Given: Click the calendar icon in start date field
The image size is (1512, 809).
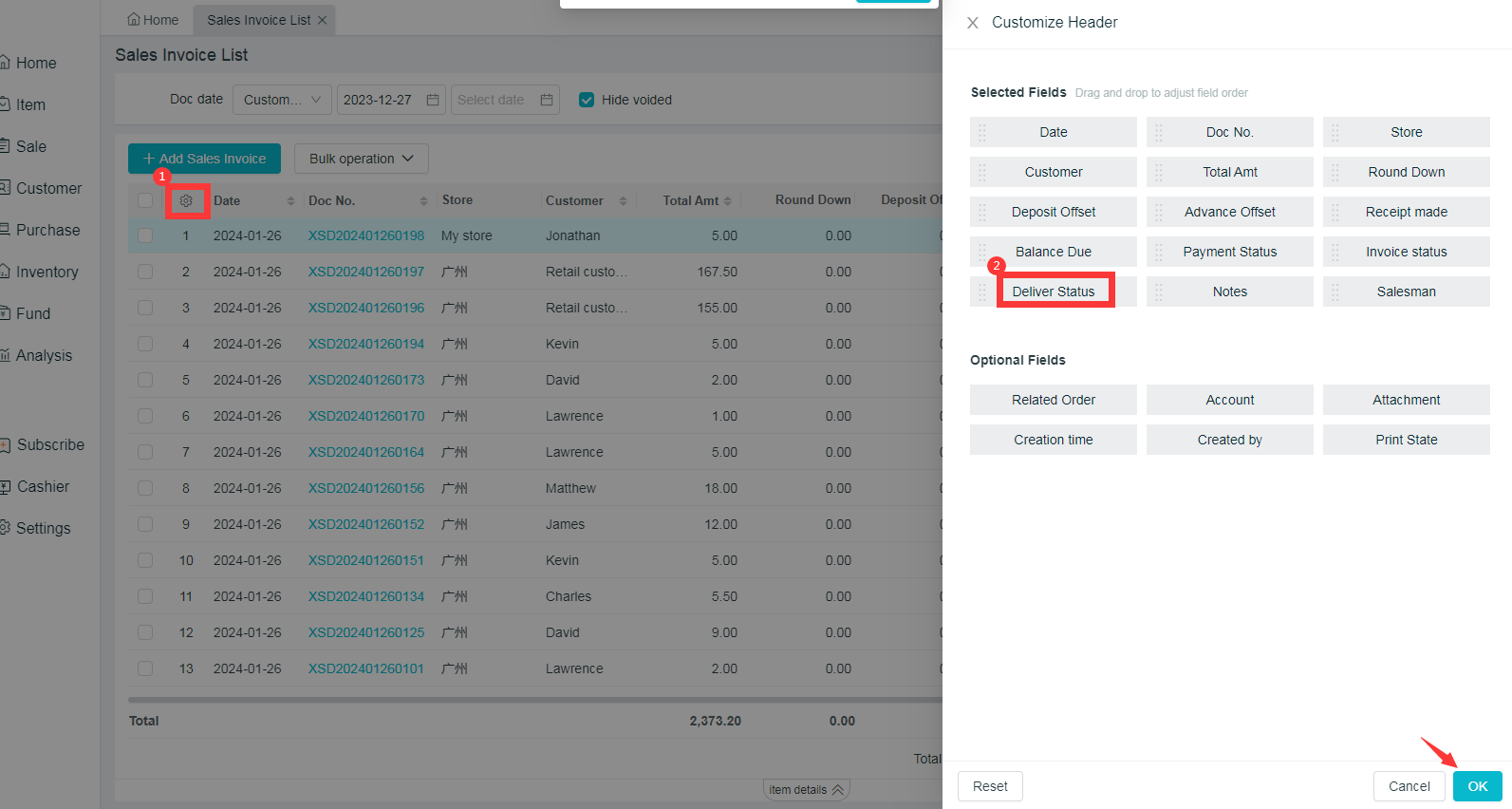Looking at the screenshot, I should (x=433, y=100).
